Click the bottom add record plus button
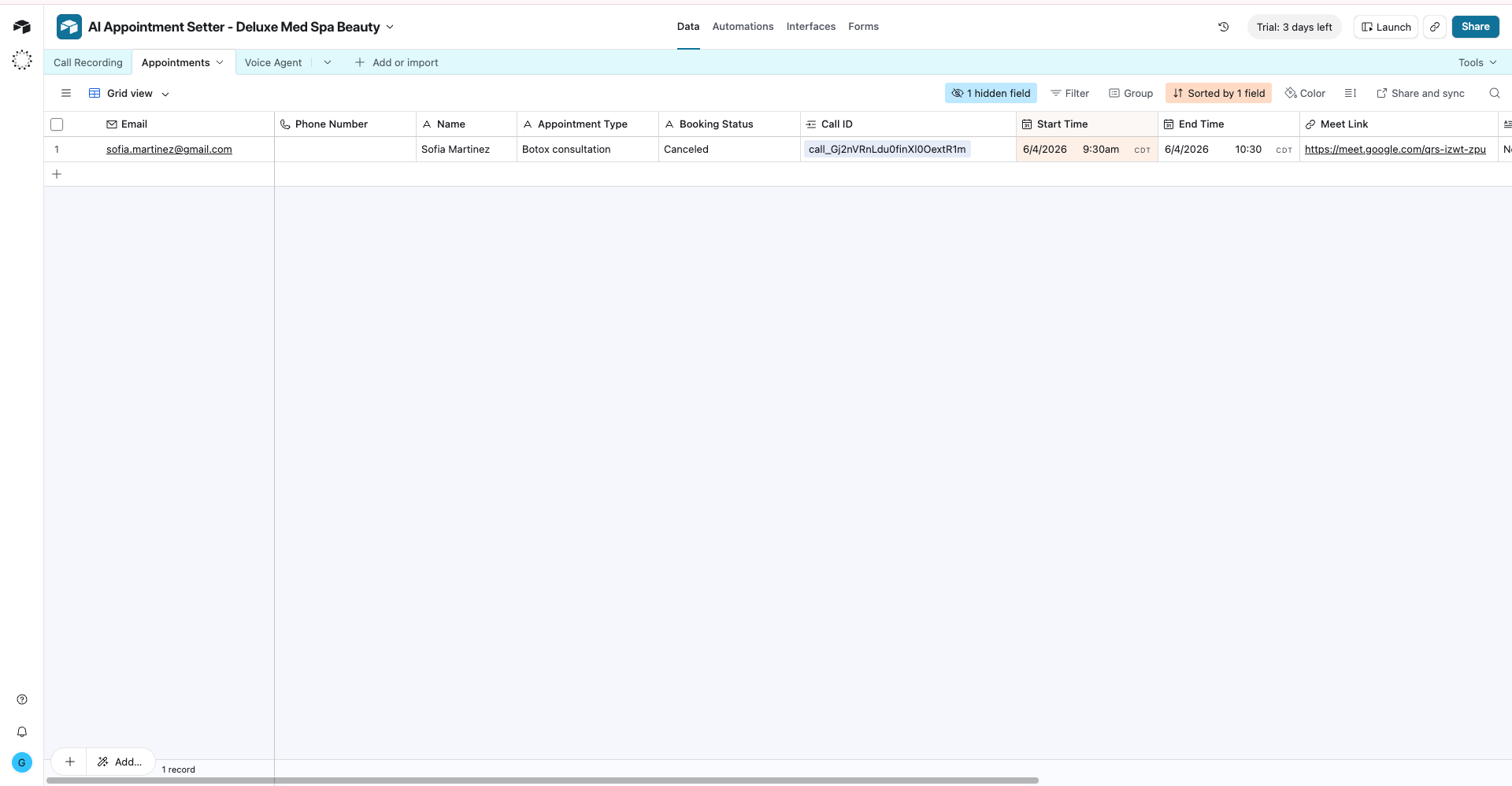This screenshot has height=786, width=1512. pos(69,762)
